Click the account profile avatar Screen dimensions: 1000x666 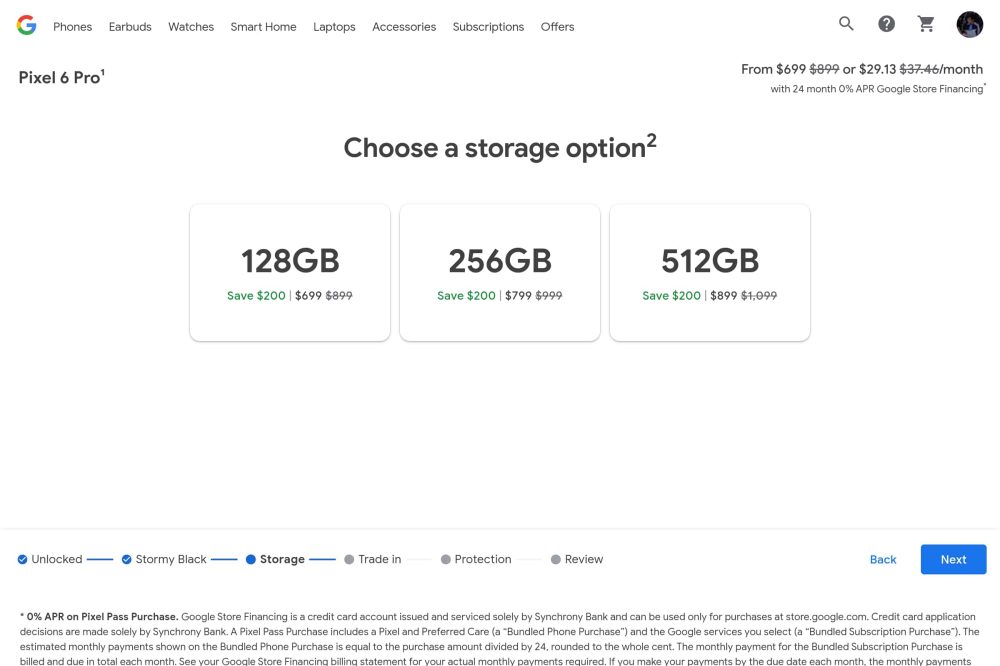pyautogui.click(x=969, y=24)
